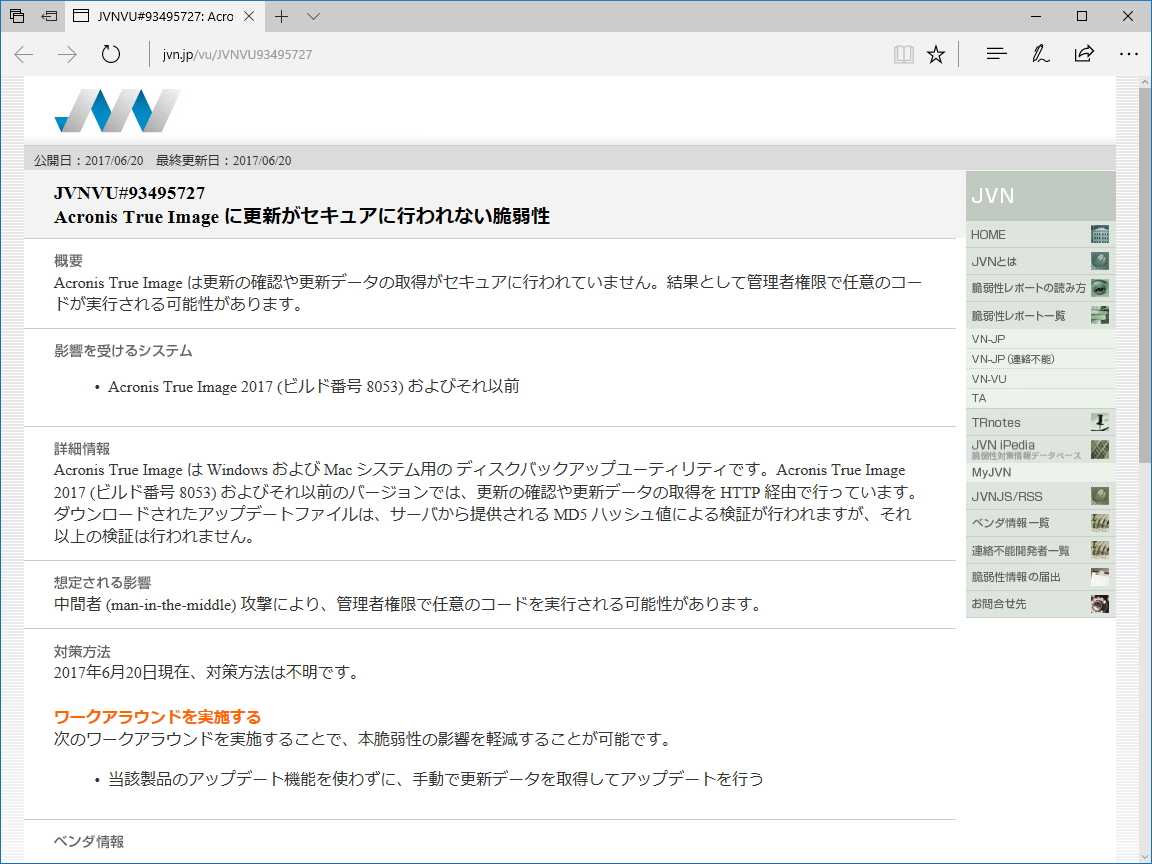Reload the page with the refresh icon
This screenshot has height=864, width=1152.
(x=110, y=54)
